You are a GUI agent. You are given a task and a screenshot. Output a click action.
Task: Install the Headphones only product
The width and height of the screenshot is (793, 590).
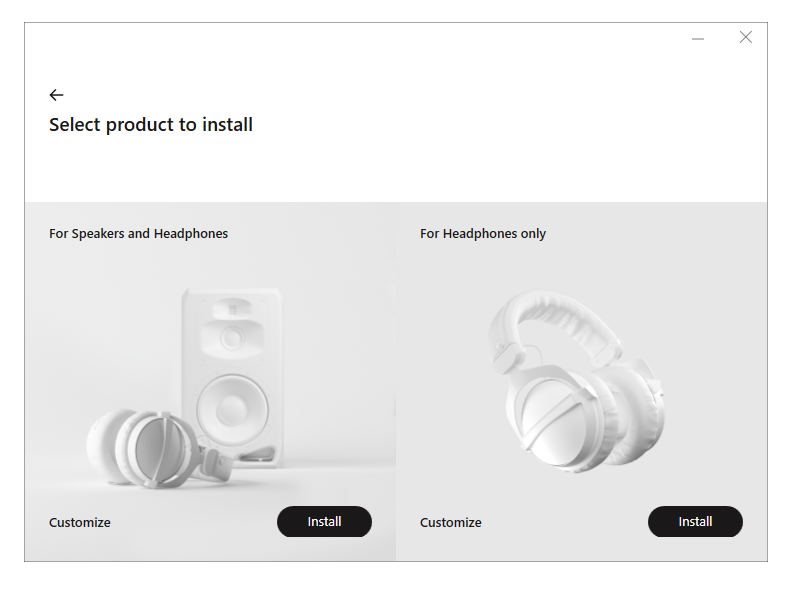[x=695, y=522]
